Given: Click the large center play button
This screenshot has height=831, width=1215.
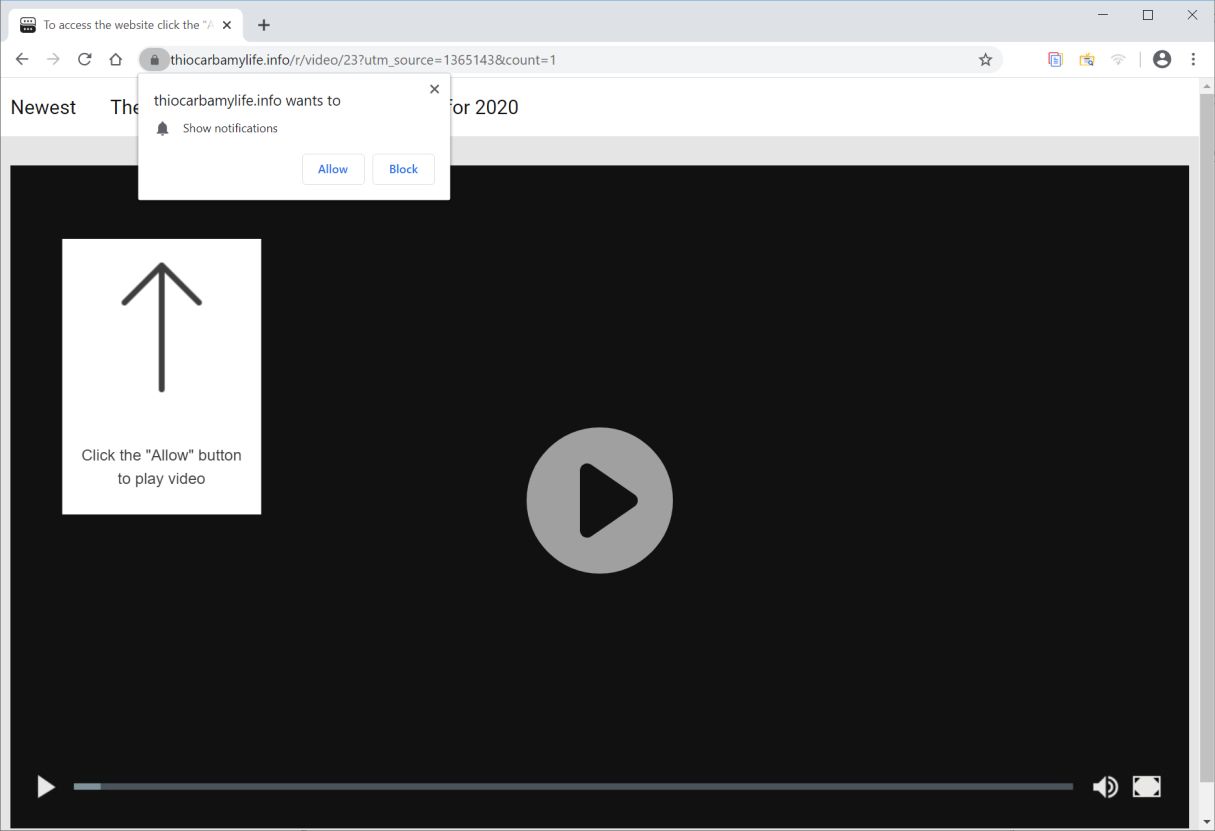Looking at the screenshot, I should pos(599,500).
